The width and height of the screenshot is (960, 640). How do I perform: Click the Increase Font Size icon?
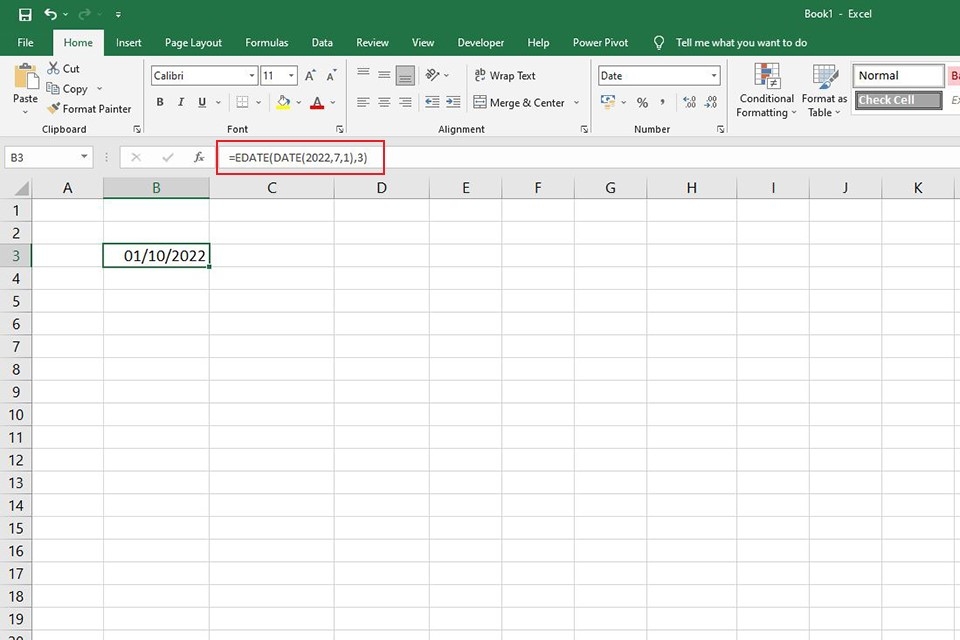point(310,76)
